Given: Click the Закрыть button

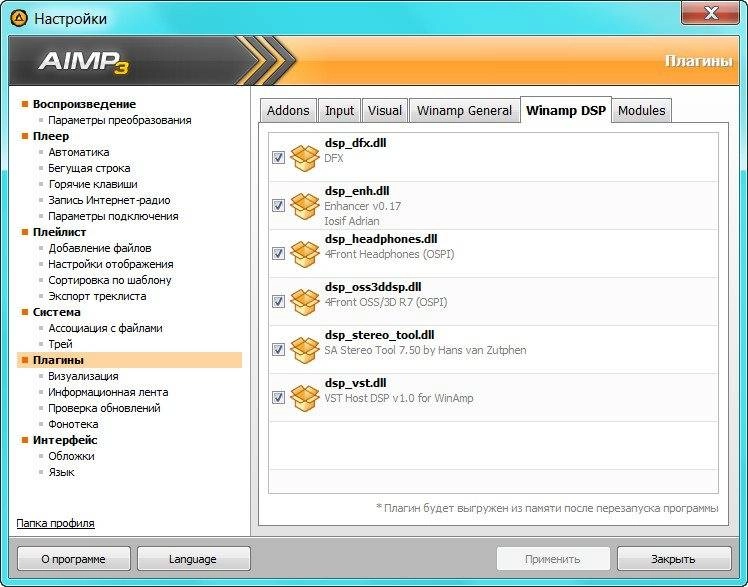Looking at the screenshot, I should 674,559.
